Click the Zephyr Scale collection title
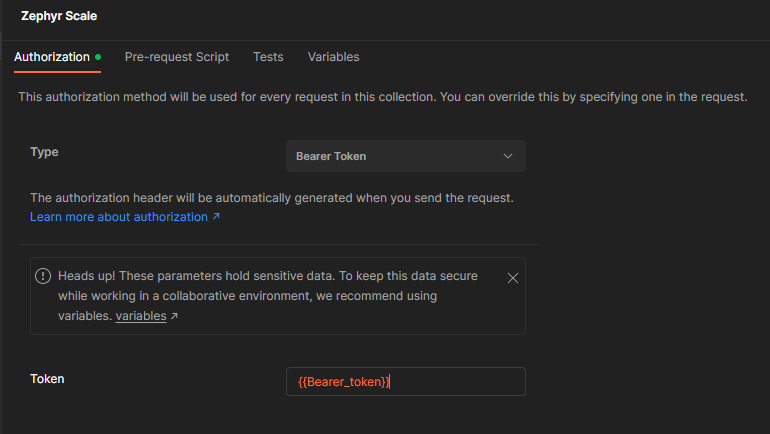This screenshot has width=770, height=434. coord(59,16)
